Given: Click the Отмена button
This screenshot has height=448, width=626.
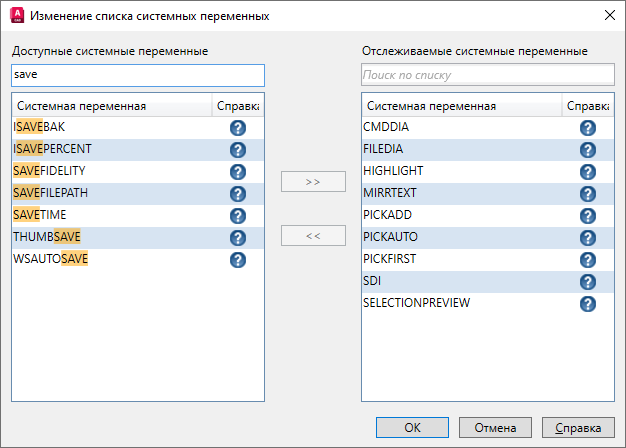Looking at the screenshot, I should pos(495,427).
